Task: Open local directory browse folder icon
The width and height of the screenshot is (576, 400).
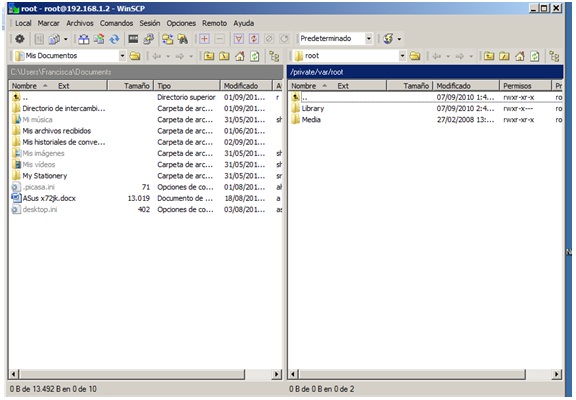Action: [135, 56]
